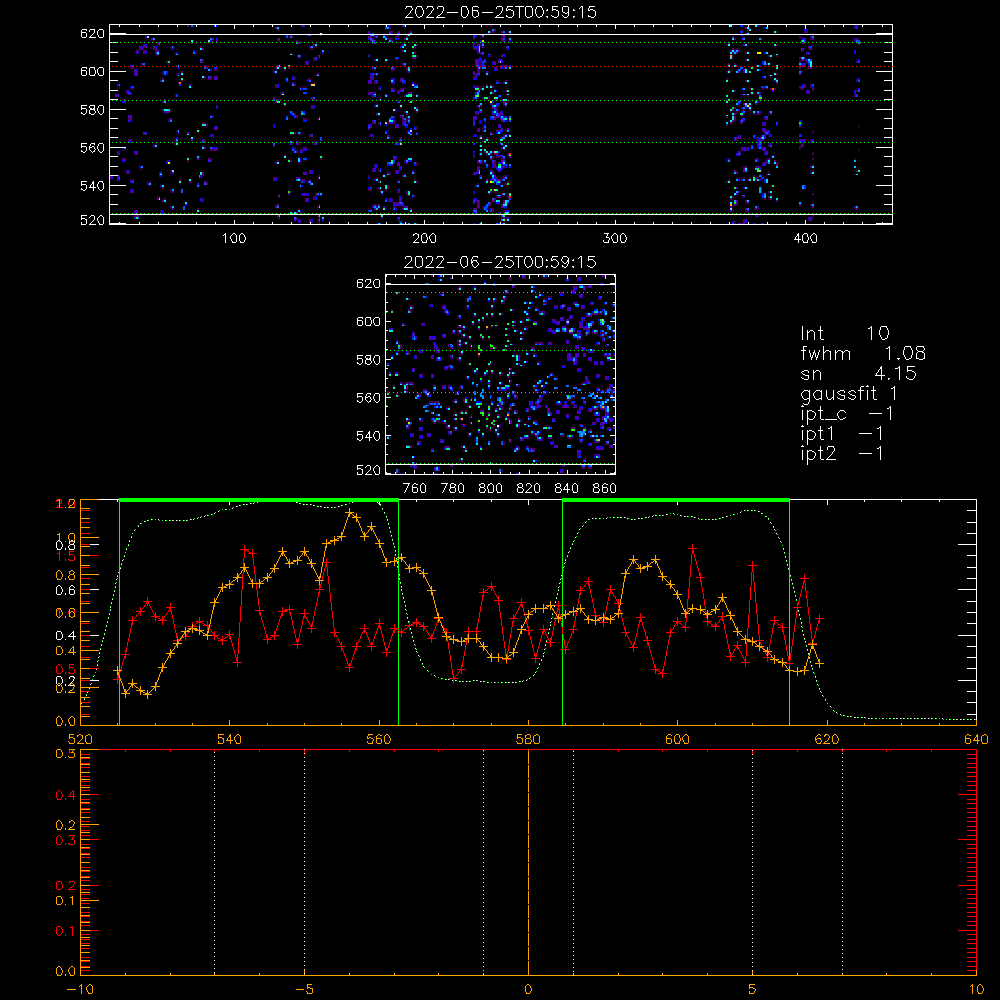Click x-axis label -5 on bottom plot
The height and width of the screenshot is (1000, 1000).
305,990
